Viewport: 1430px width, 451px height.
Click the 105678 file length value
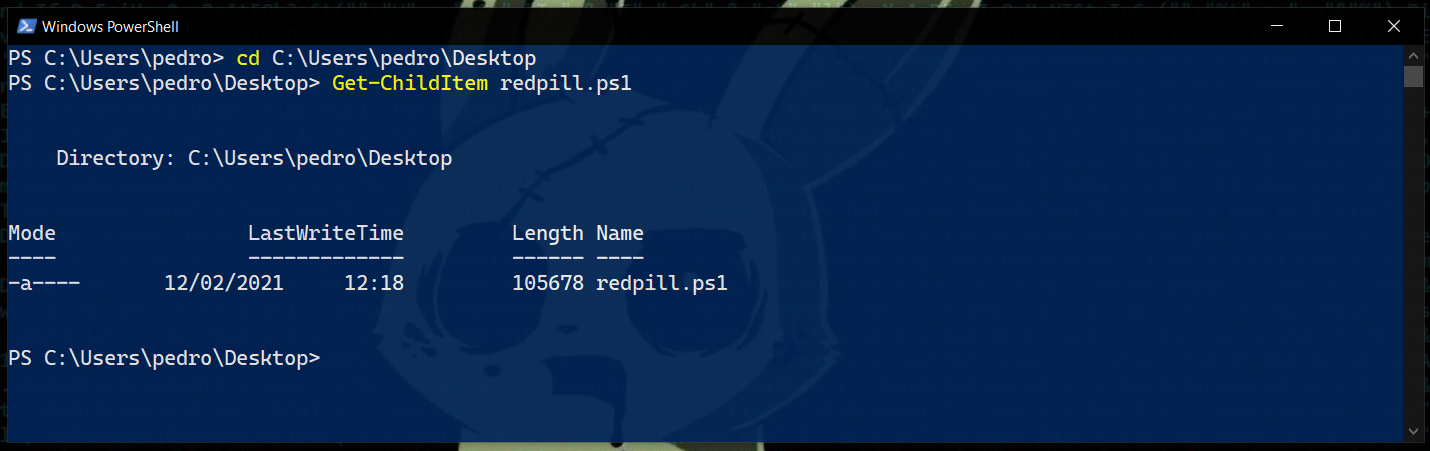(x=548, y=284)
